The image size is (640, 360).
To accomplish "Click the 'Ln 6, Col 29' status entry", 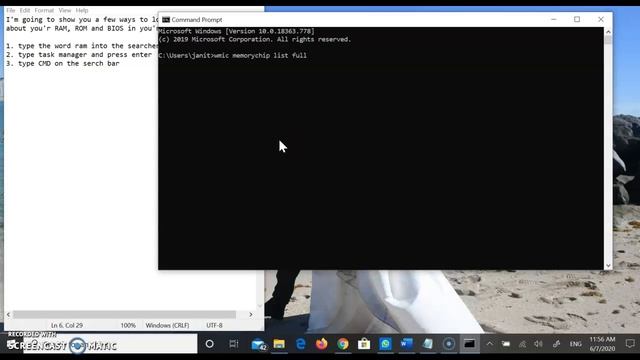I will [x=67, y=325].
